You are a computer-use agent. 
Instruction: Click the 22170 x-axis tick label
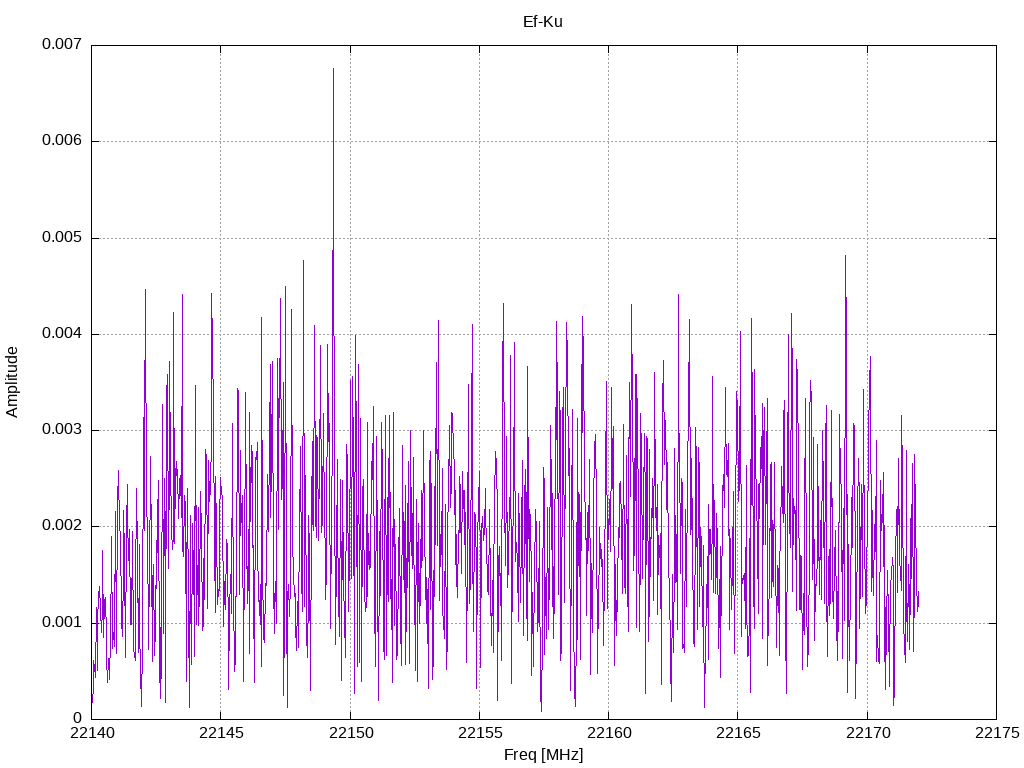[x=868, y=733]
